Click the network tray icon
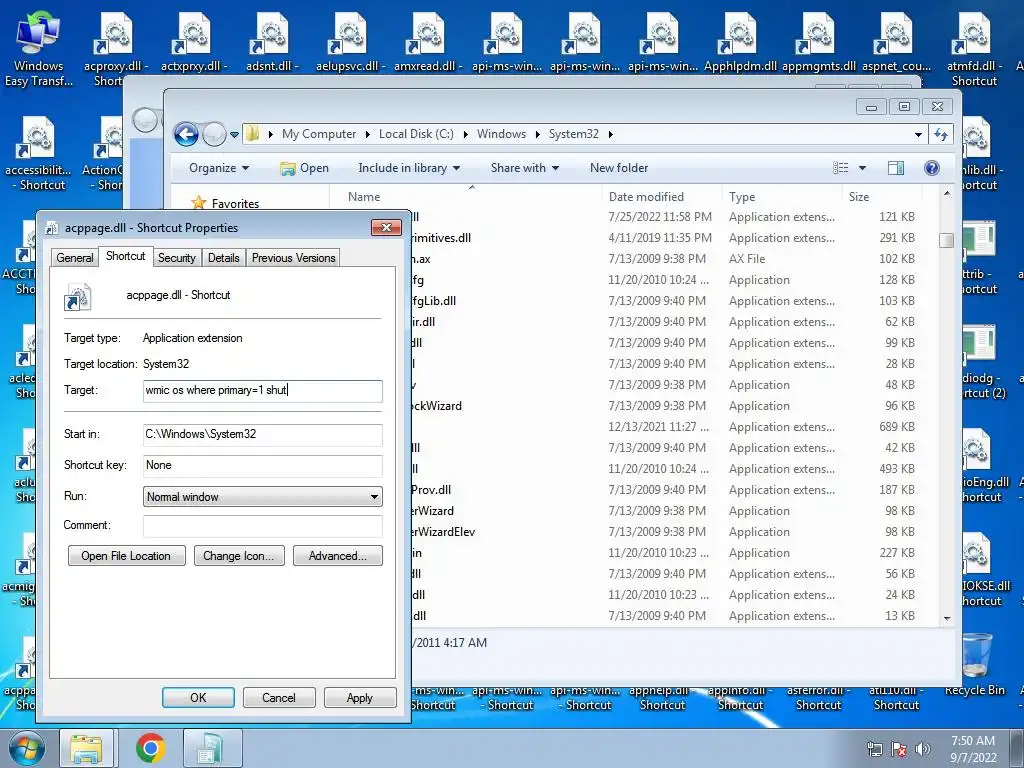1024x768 pixels. (x=874, y=748)
